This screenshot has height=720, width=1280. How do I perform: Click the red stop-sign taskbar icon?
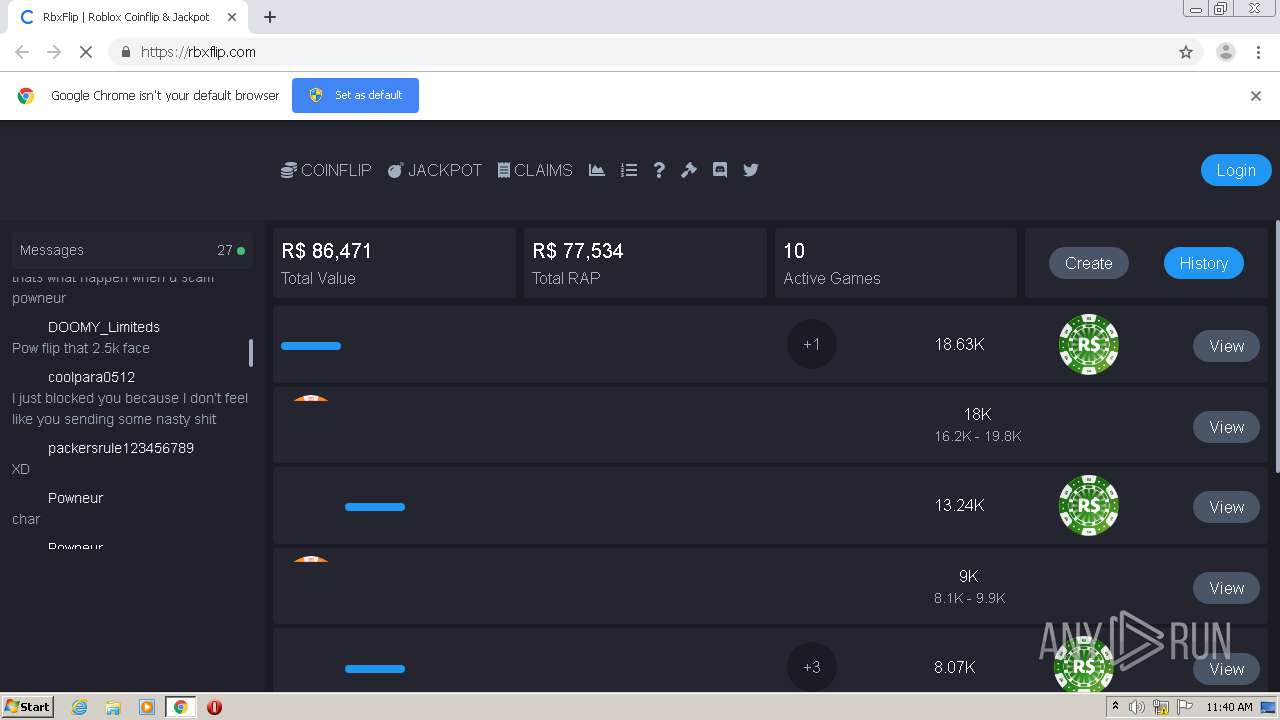pos(214,707)
